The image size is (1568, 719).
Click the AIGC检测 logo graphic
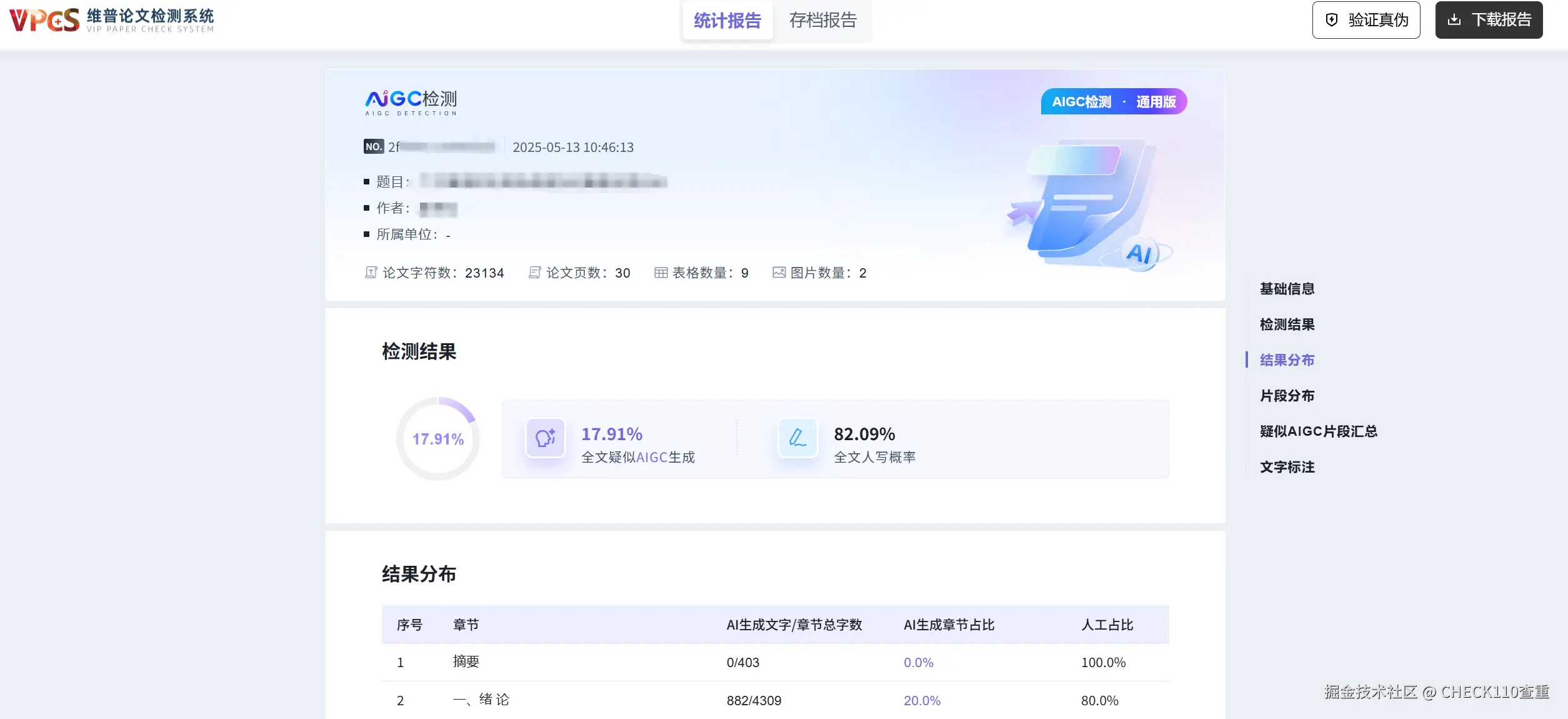(x=411, y=103)
